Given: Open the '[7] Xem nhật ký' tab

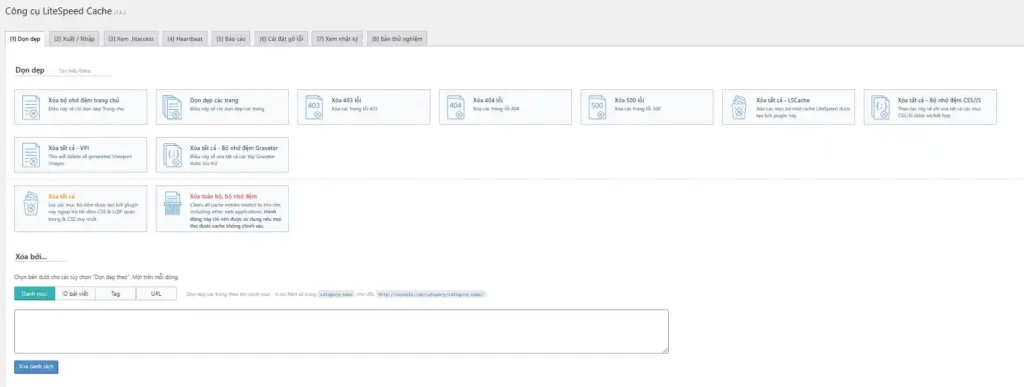Looking at the screenshot, I should (338, 39).
